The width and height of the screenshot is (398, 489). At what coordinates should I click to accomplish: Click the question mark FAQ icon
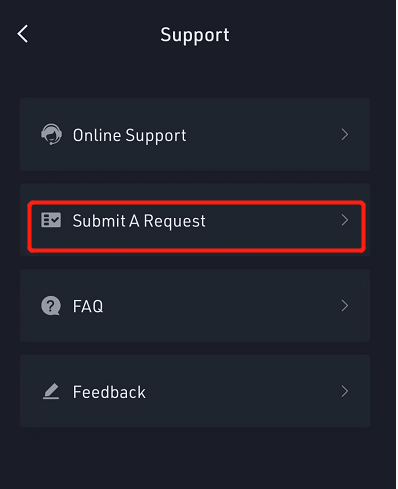pyautogui.click(x=51, y=306)
